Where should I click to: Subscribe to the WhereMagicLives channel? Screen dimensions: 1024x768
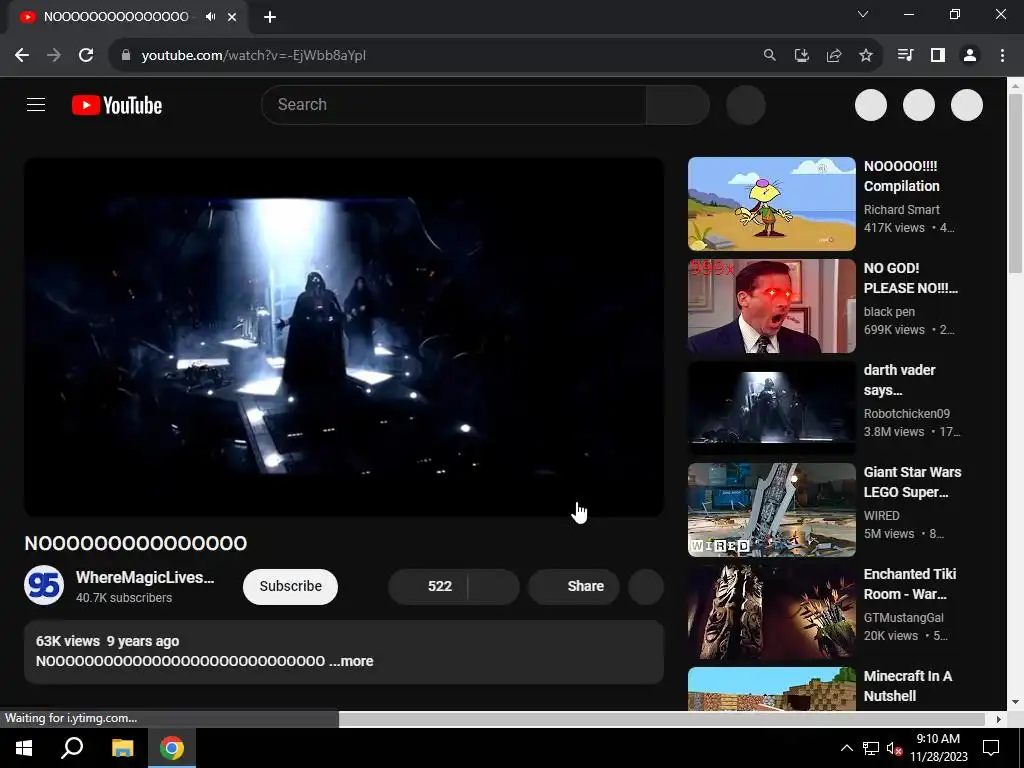(290, 586)
